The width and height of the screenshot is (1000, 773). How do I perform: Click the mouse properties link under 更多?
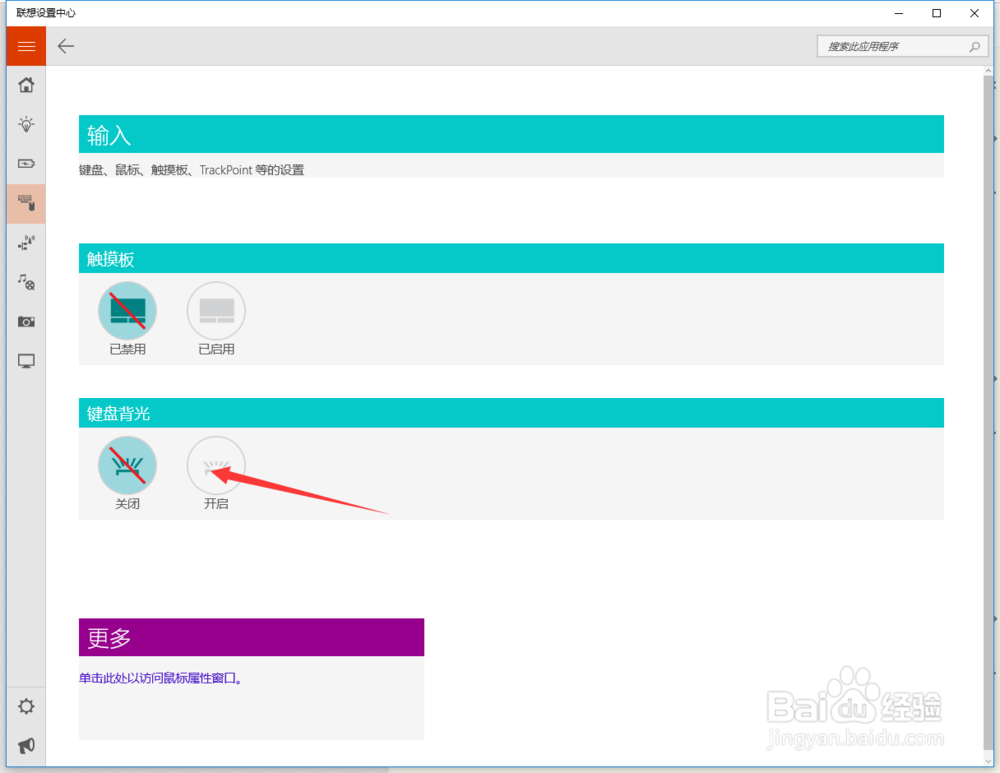tap(160, 678)
